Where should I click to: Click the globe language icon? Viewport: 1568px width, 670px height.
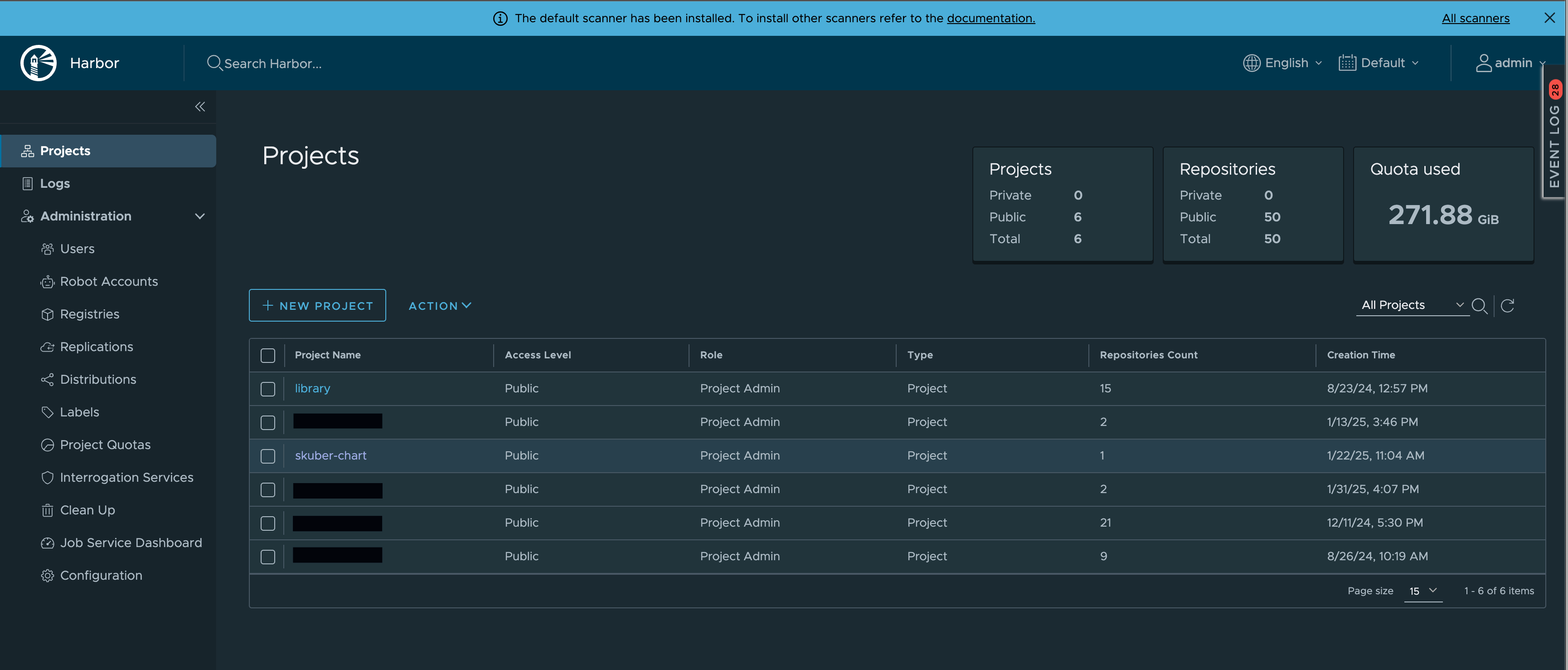pos(1252,63)
